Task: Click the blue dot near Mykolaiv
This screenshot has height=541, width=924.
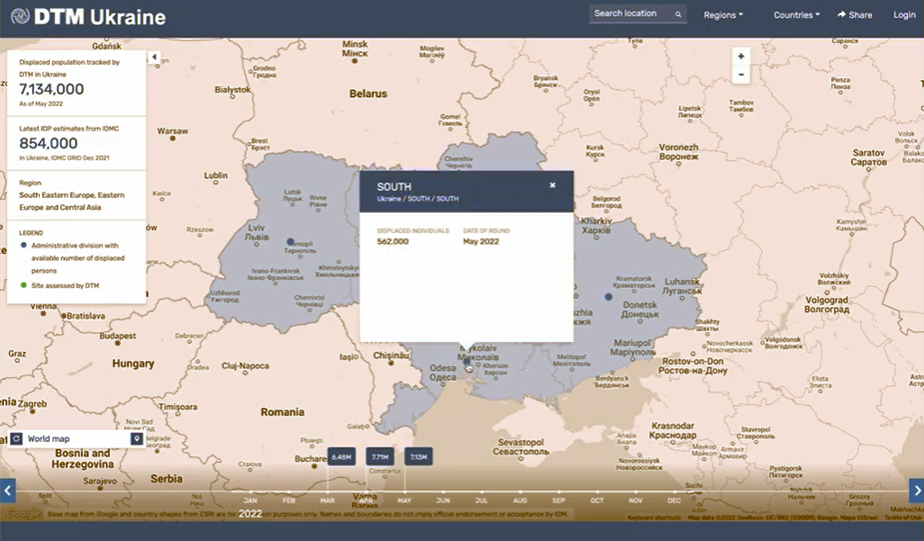Action: (466, 362)
